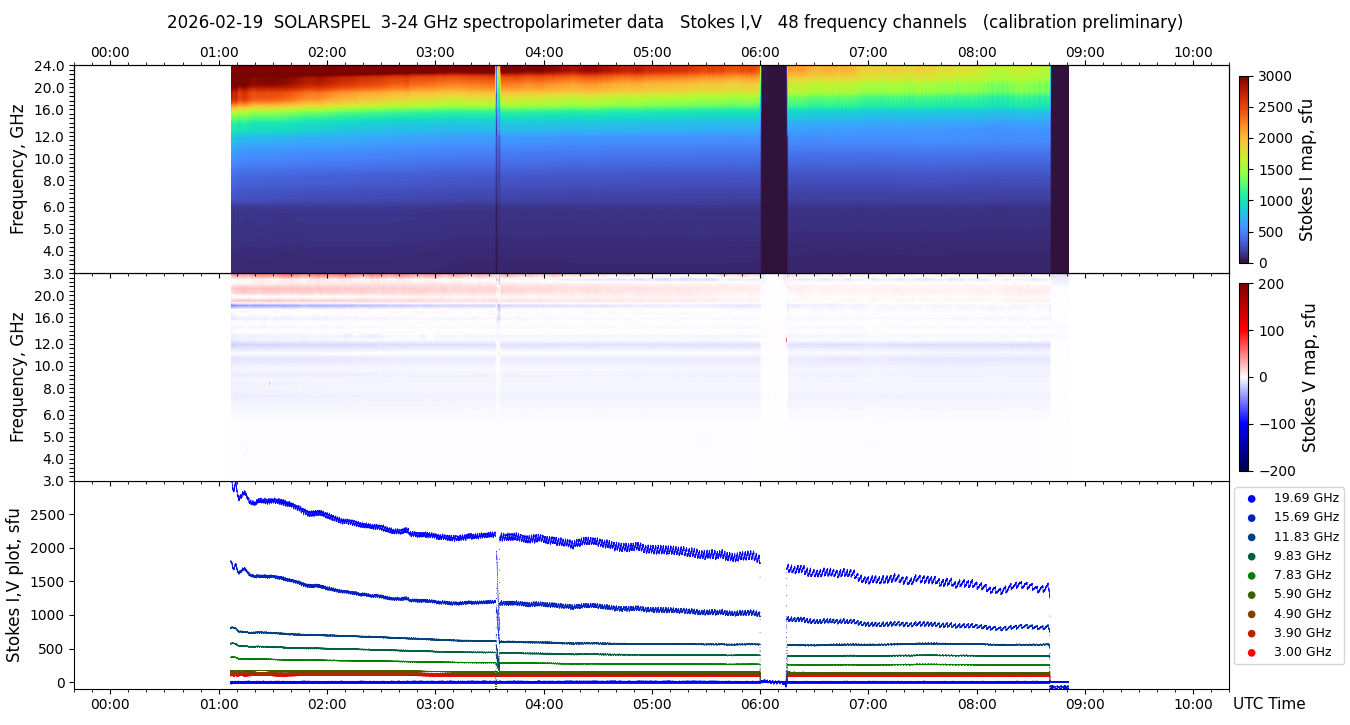Click the Stokes V map colorbar

click(x=1244, y=377)
